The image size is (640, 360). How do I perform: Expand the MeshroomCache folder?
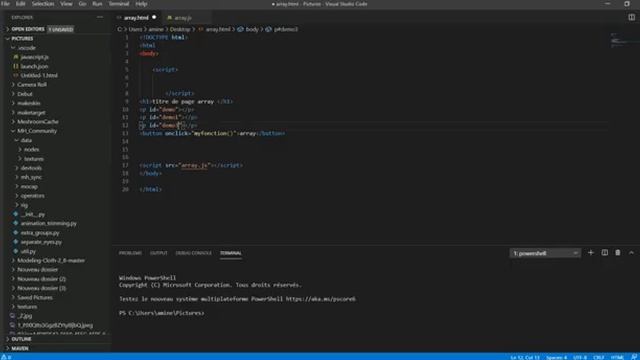[x=38, y=122]
